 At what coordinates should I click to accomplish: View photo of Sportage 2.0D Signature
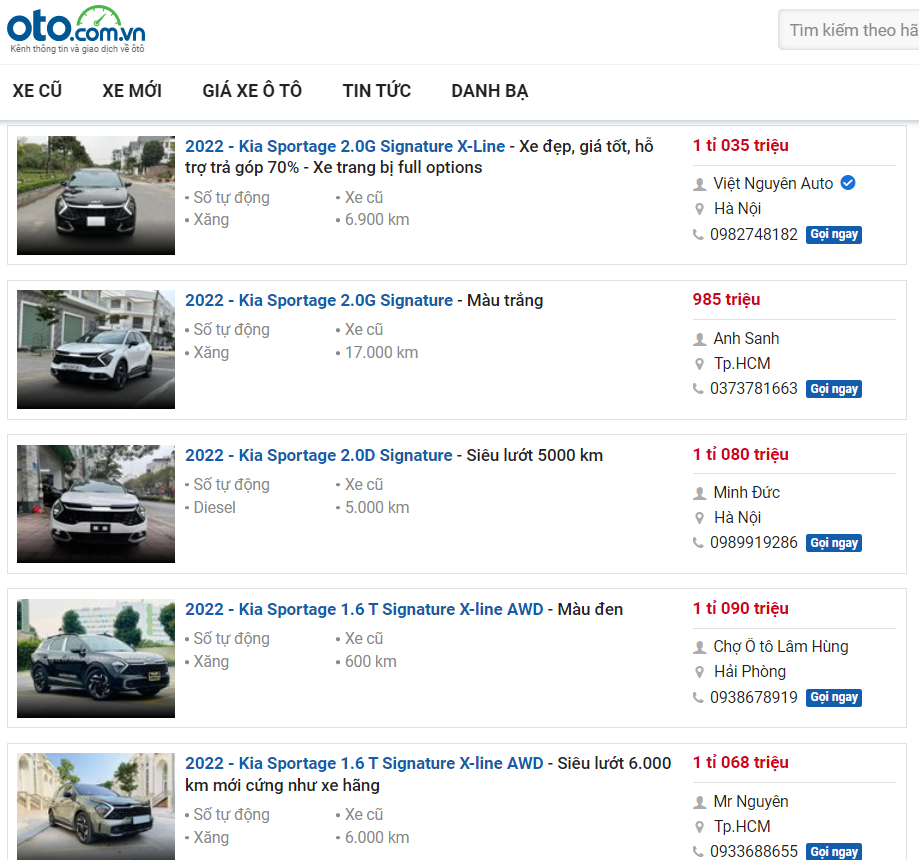[x=96, y=504]
